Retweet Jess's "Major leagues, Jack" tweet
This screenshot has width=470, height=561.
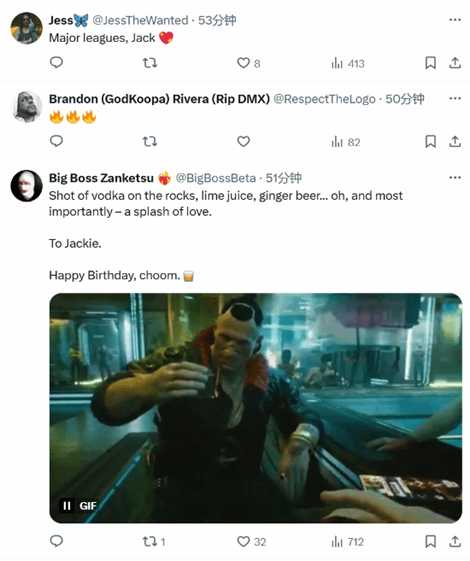(x=150, y=63)
